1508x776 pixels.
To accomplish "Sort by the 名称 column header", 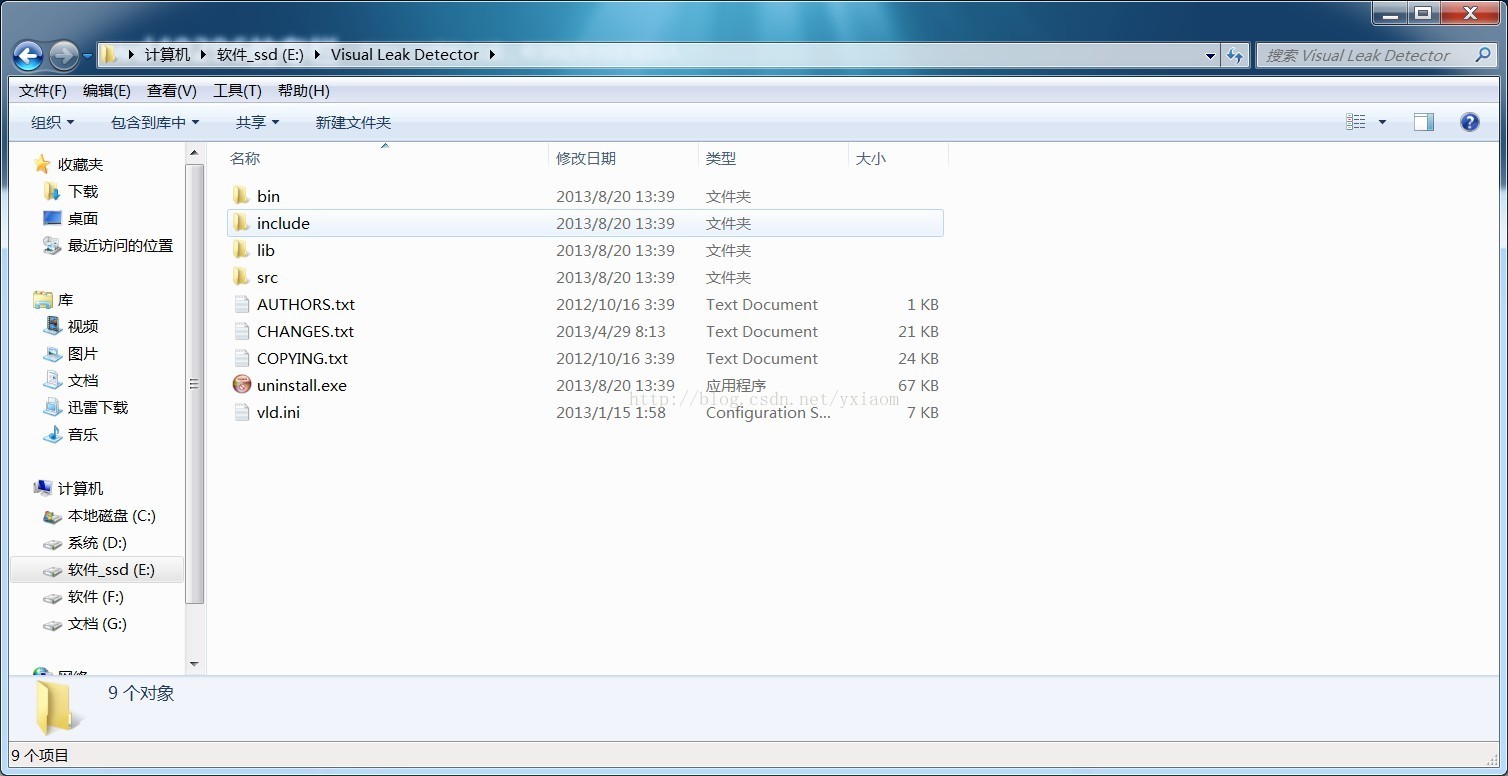I will [x=388, y=158].
